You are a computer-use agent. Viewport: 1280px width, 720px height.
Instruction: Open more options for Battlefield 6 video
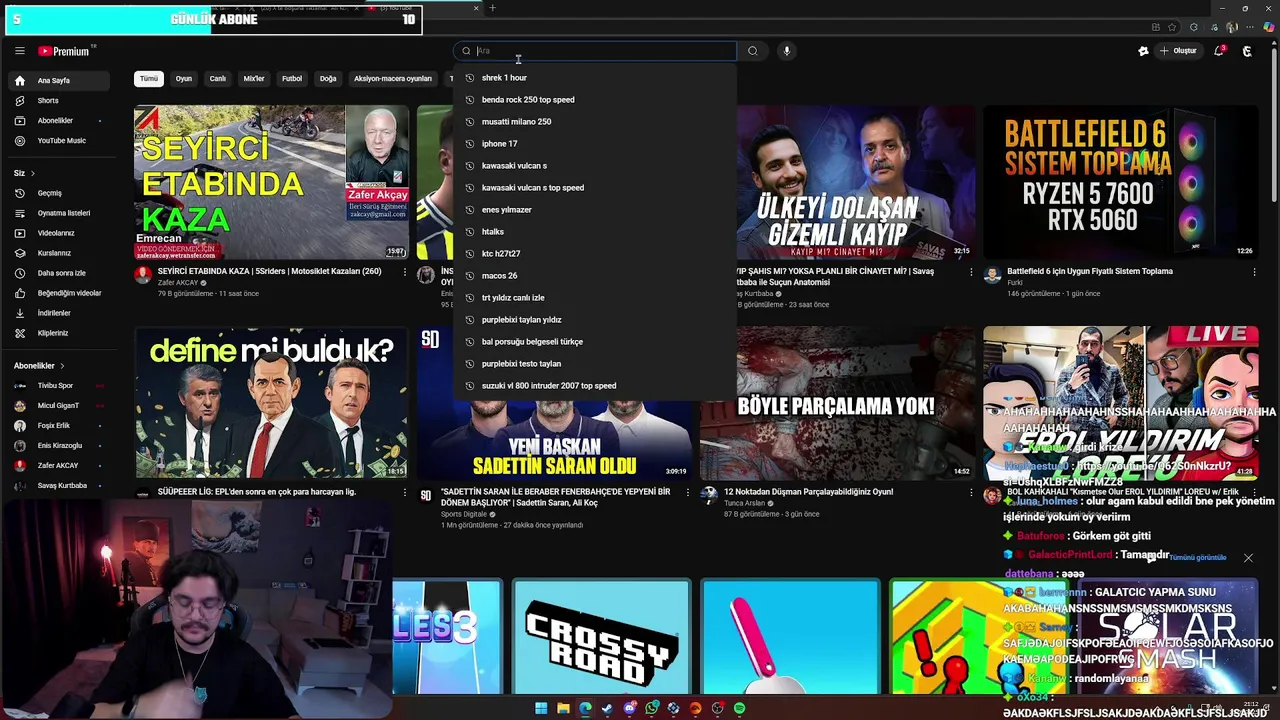coord(1254,271)
